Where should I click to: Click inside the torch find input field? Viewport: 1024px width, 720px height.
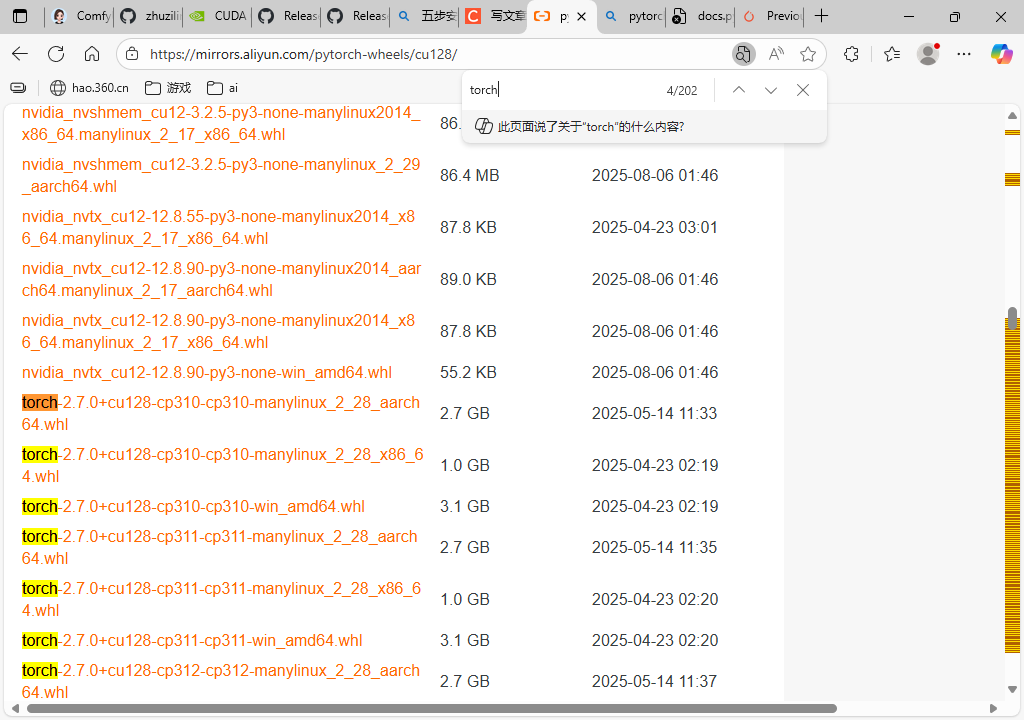point(550,89)
